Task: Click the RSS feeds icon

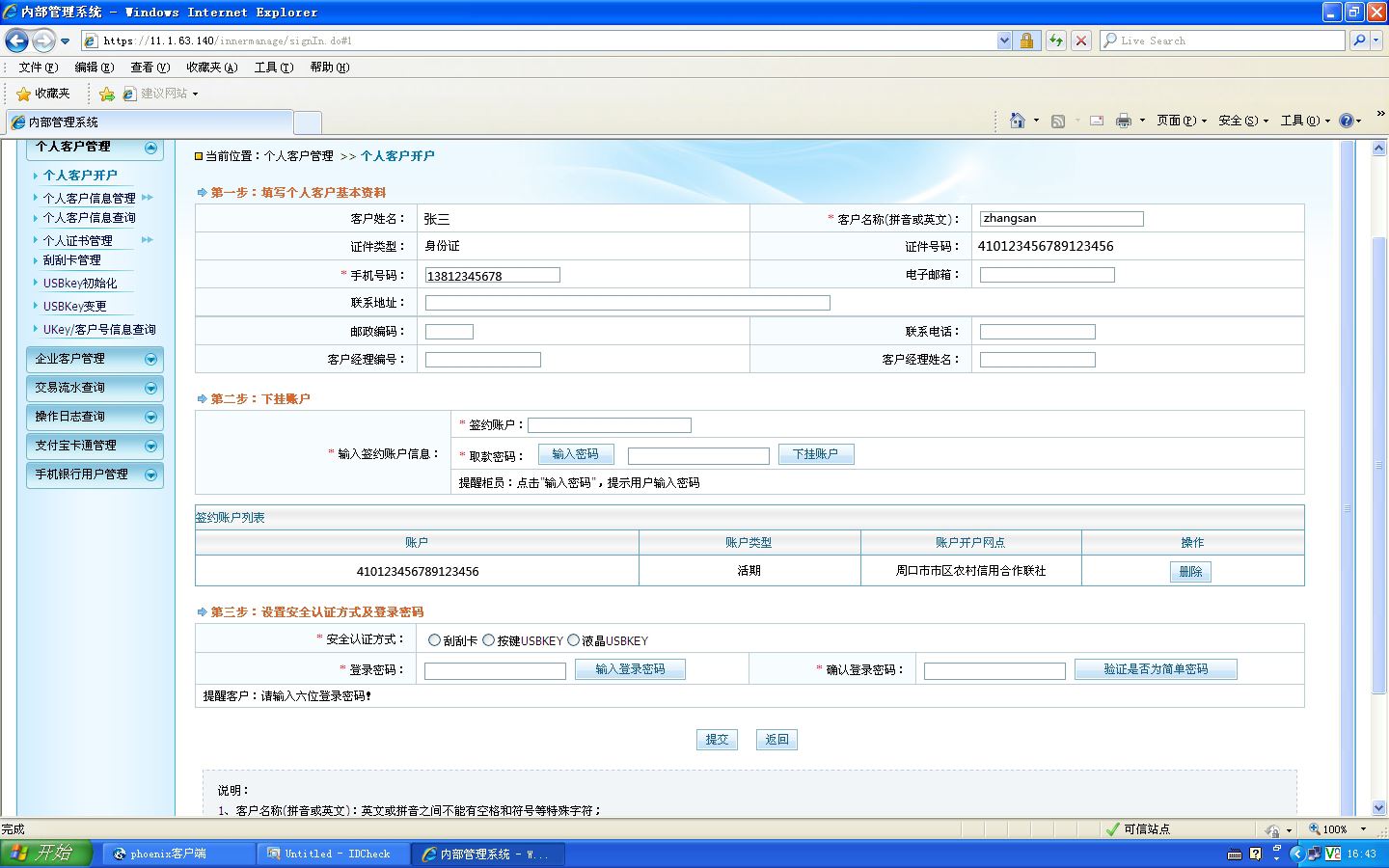Action: click(x=1058, y=121)
